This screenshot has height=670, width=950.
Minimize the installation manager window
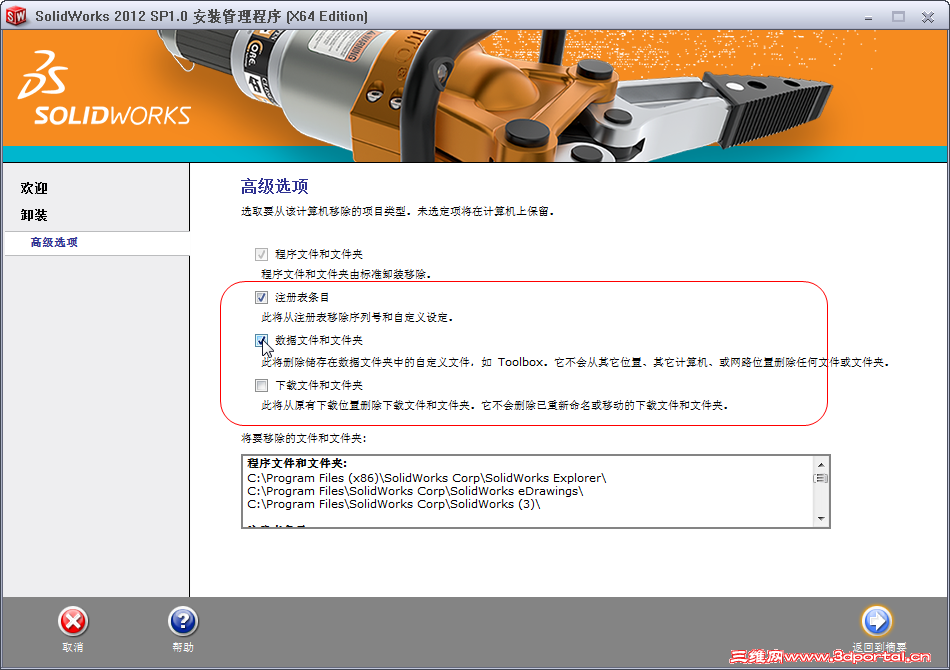point(868,17)
